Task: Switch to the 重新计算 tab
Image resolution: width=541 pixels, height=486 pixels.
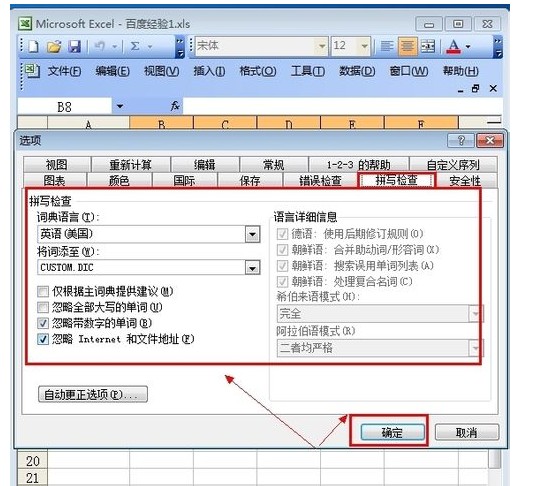Action: click(130, 165)
